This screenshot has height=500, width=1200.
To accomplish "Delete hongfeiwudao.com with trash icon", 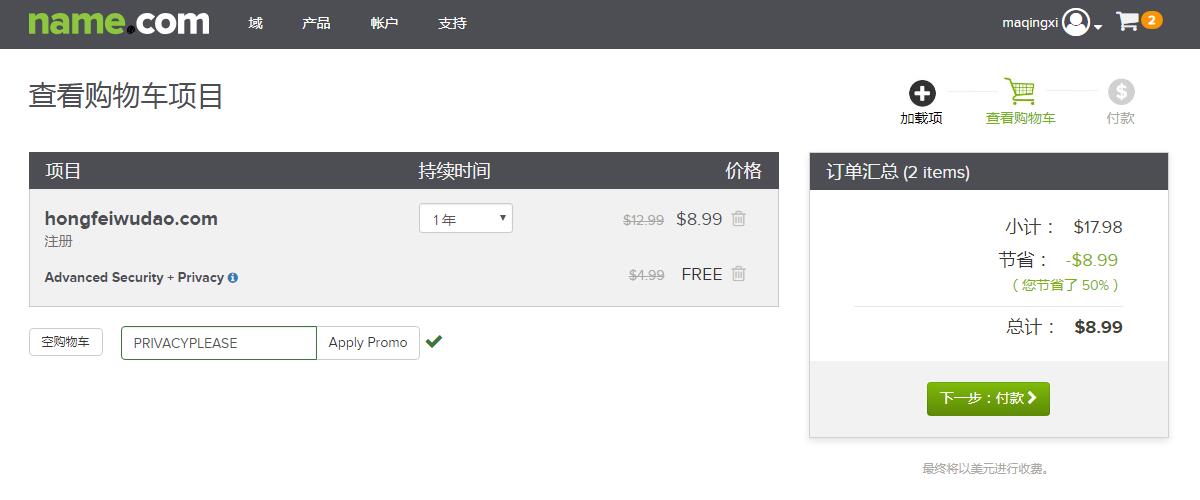I will [x=739, y=218].
